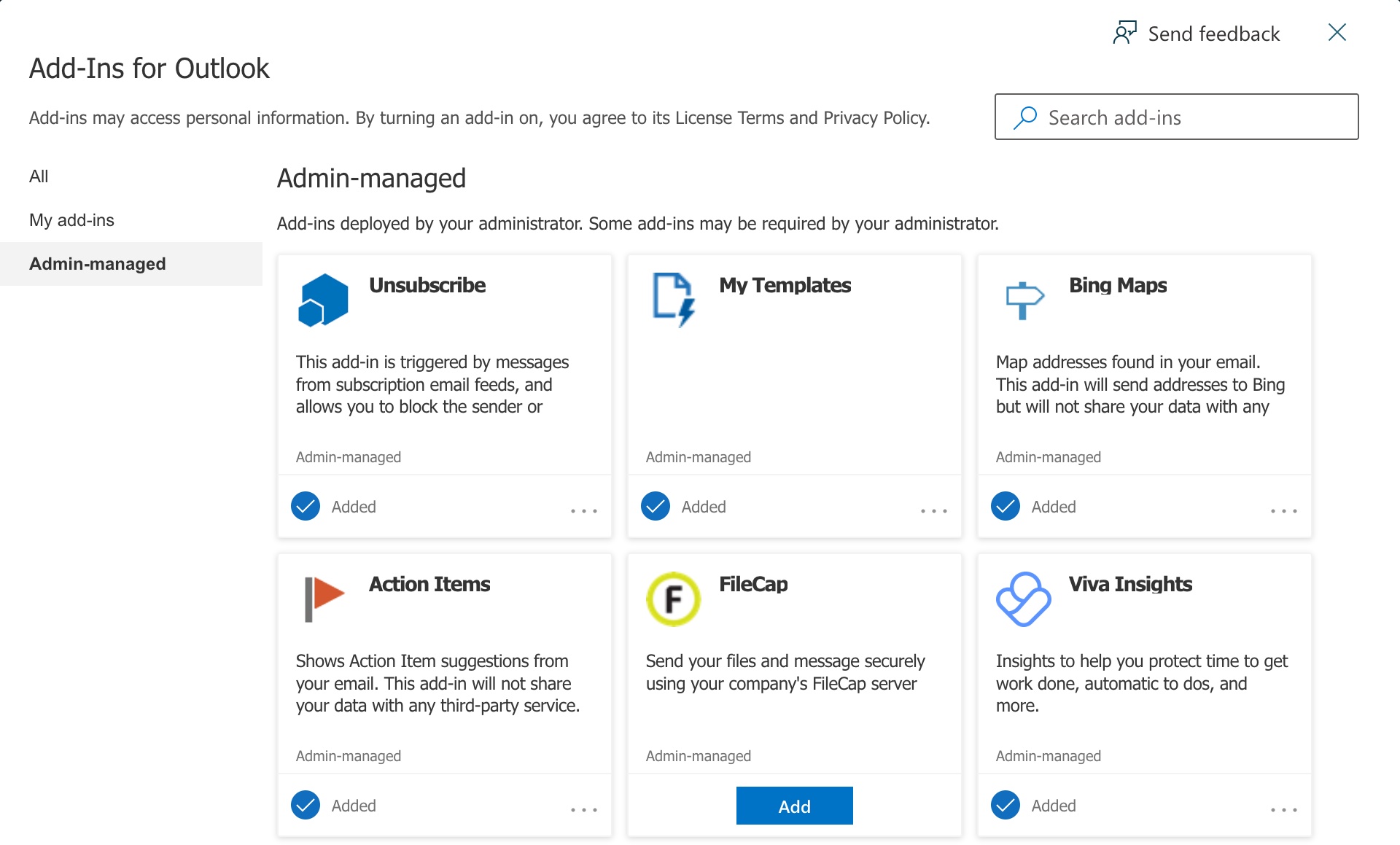Add the FileCap add-in

pyautogui.click(x=794, y=806)
